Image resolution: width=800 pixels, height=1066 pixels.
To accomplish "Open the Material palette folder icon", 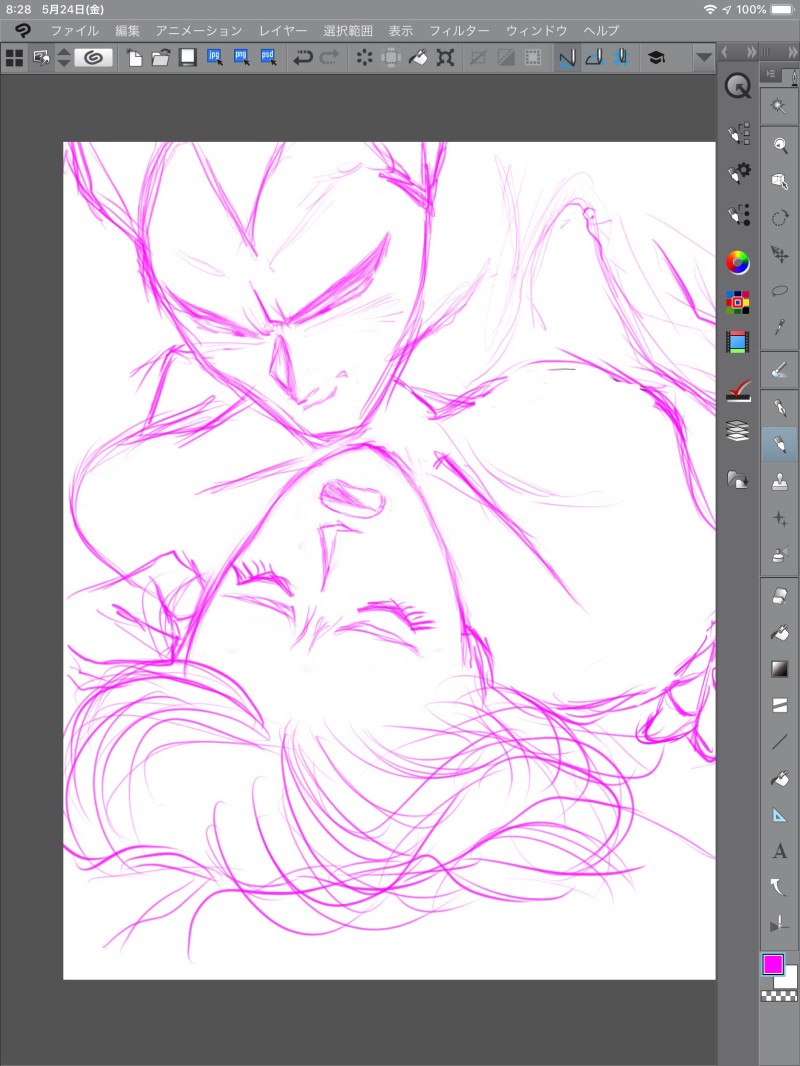I will pos(738,479).
